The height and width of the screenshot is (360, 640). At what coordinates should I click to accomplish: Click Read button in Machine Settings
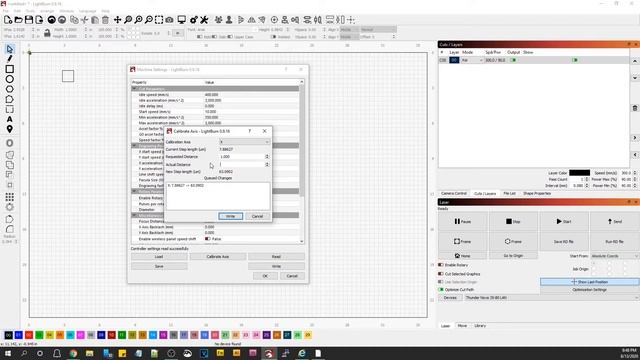(x=276, y=257)
